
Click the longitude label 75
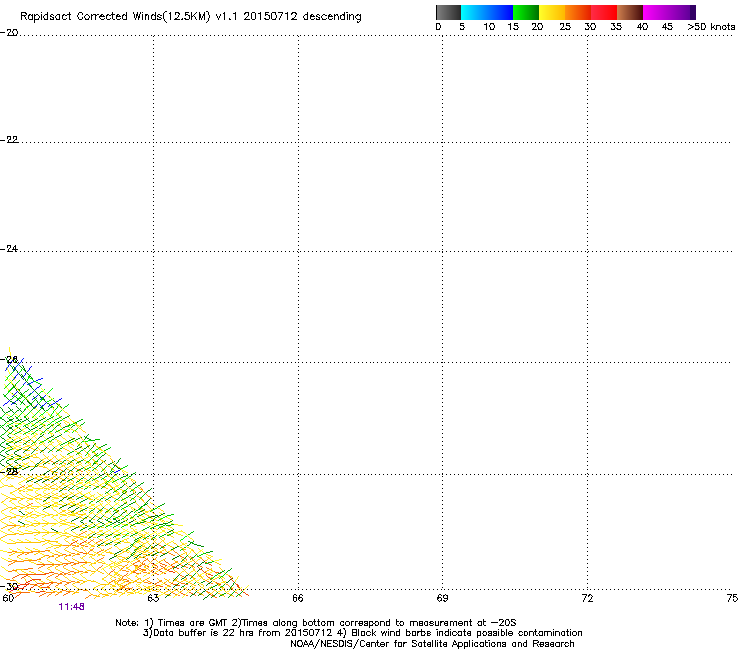coord(732,599)
